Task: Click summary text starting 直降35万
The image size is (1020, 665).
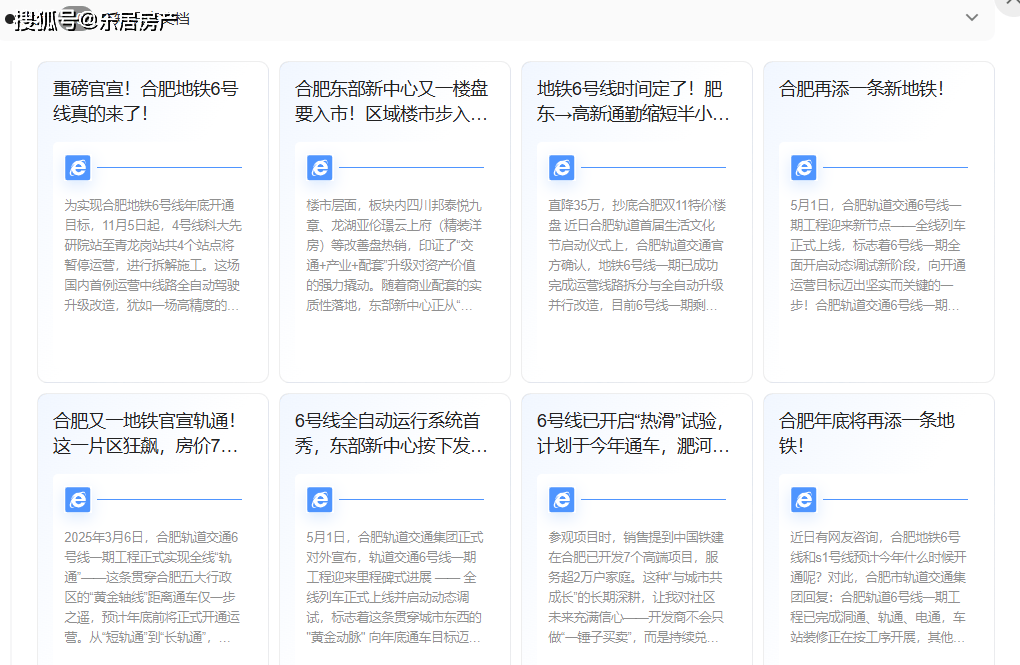Action: pyautogui.click(x=636, y=255)
